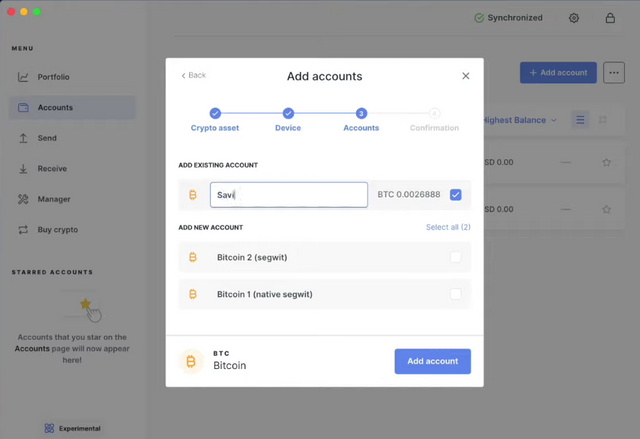Click the Bitcoin icon beside Bitcoin 2 (segwit)
This screenshot has height=439, width=640.
pyautogui.click(x=193, y=257)
